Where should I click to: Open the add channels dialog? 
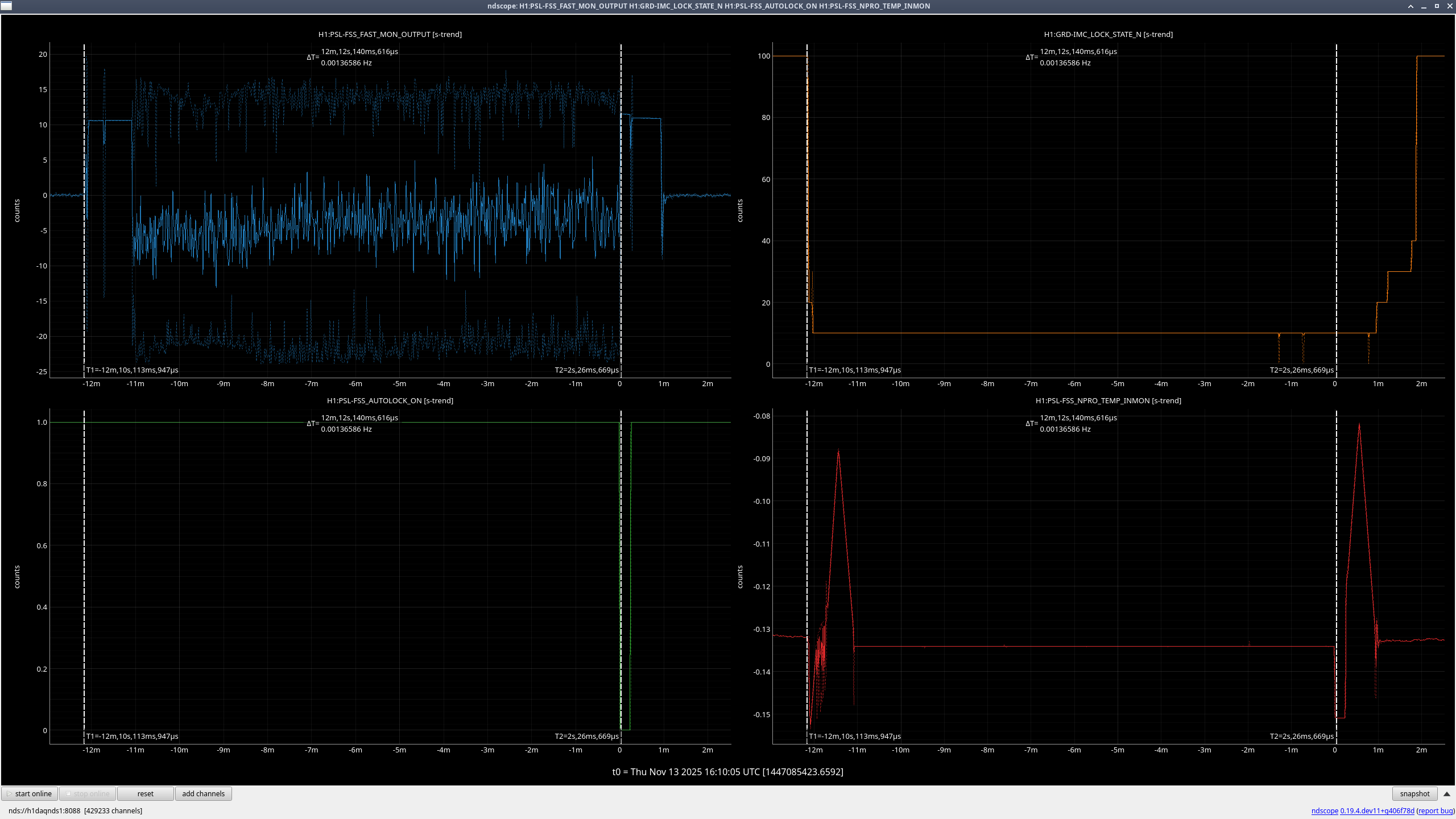[x=203, y=793]
